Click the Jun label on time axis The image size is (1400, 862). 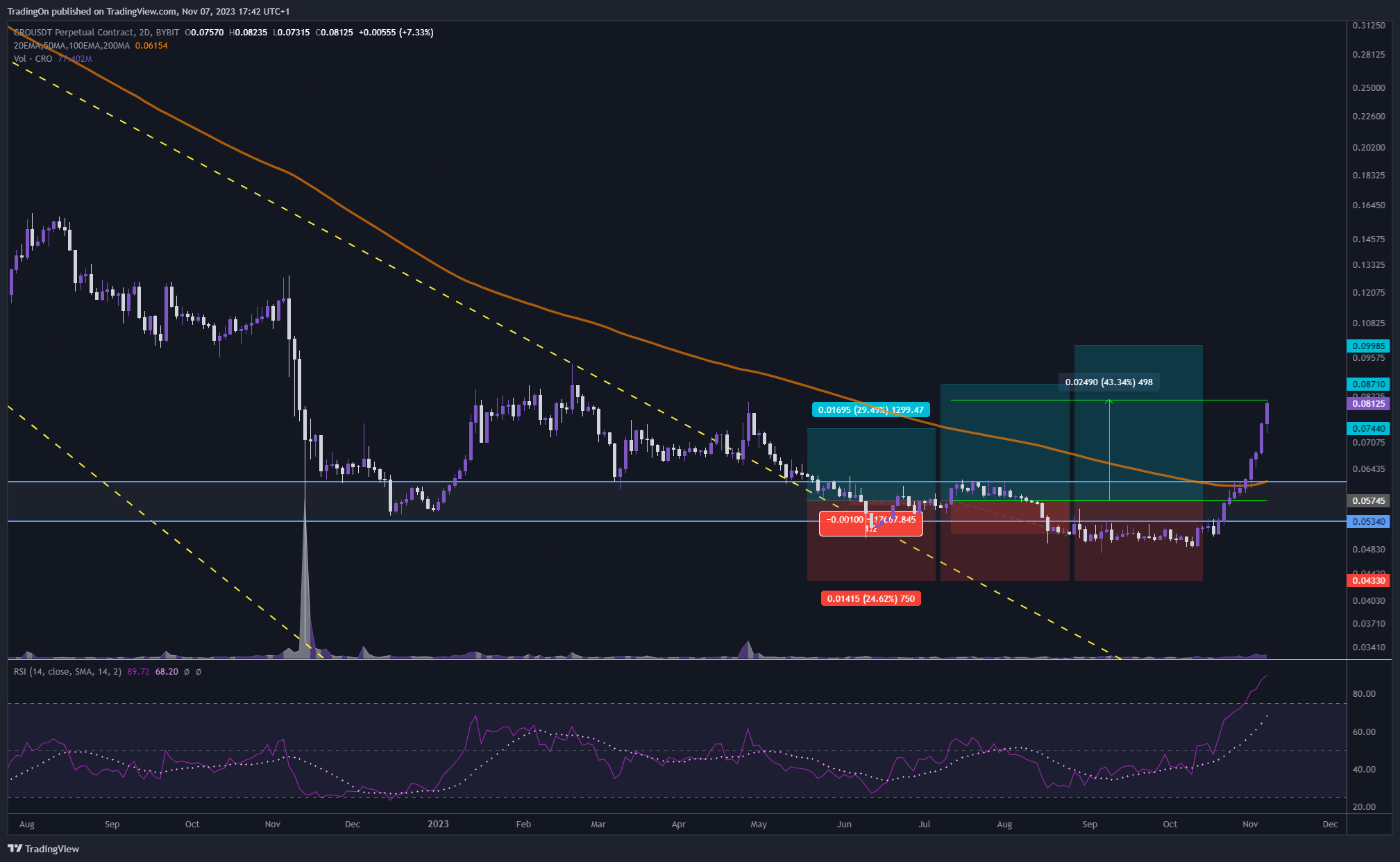point(844,825)
